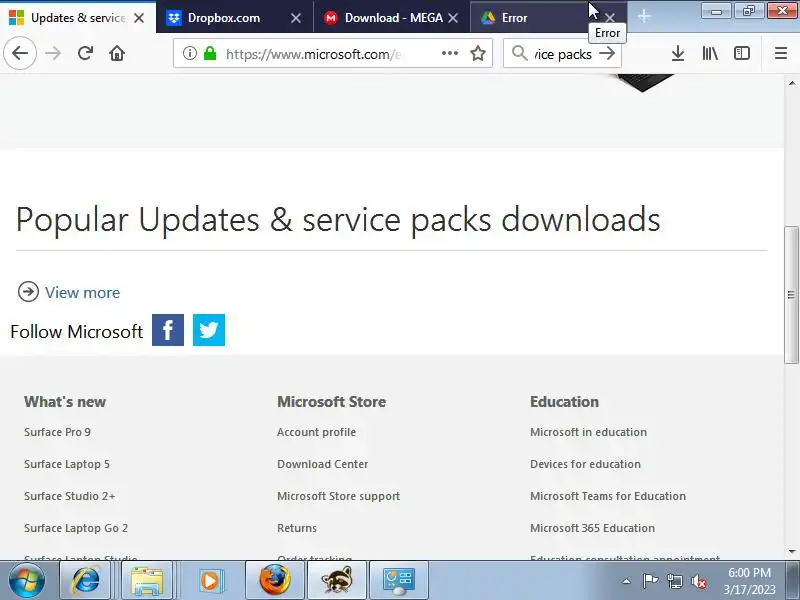The image size is (800, 600).
Task: Reload the current page
Action: (x=85, y=53)
